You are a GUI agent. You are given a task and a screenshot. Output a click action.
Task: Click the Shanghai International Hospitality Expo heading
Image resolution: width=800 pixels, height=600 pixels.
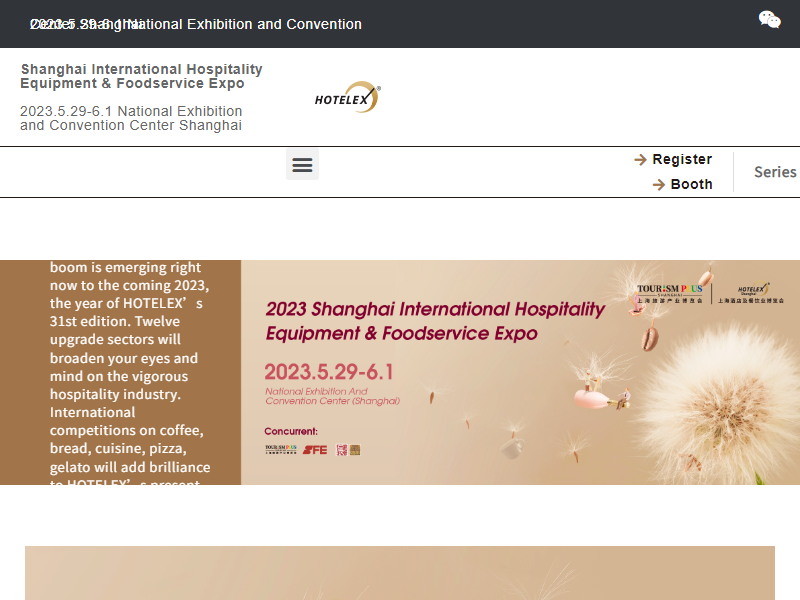[x=141, y=77]
